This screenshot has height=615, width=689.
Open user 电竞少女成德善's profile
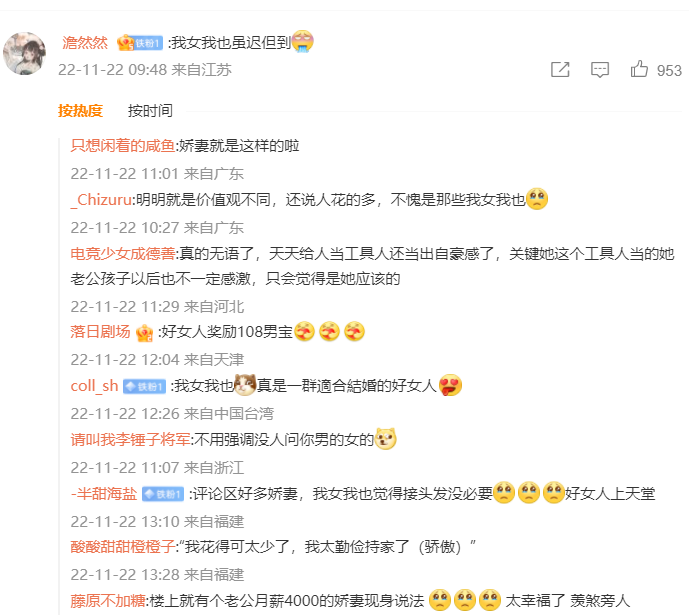tap(123, 253)
